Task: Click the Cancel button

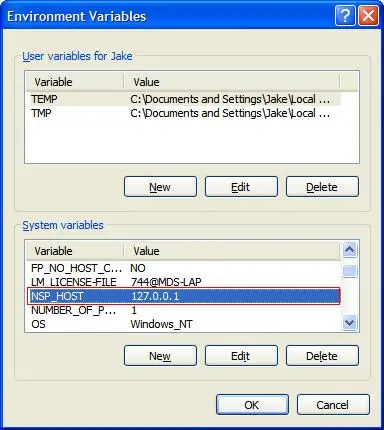Action: point(333,405)
